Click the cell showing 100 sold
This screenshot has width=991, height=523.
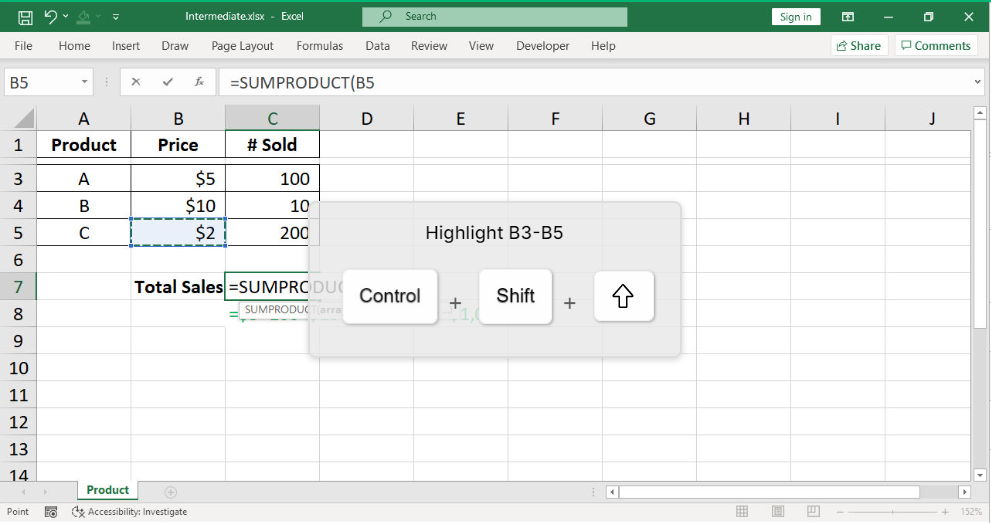click(272, 179)
